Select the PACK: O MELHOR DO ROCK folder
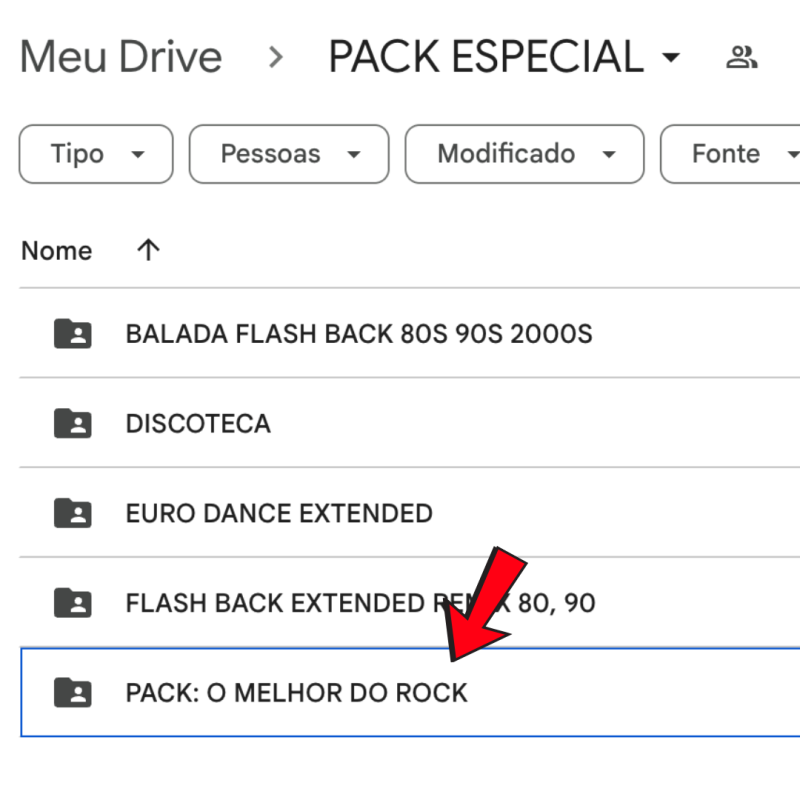This screenshot has height=800, width=800. click(x=296, y=692)
